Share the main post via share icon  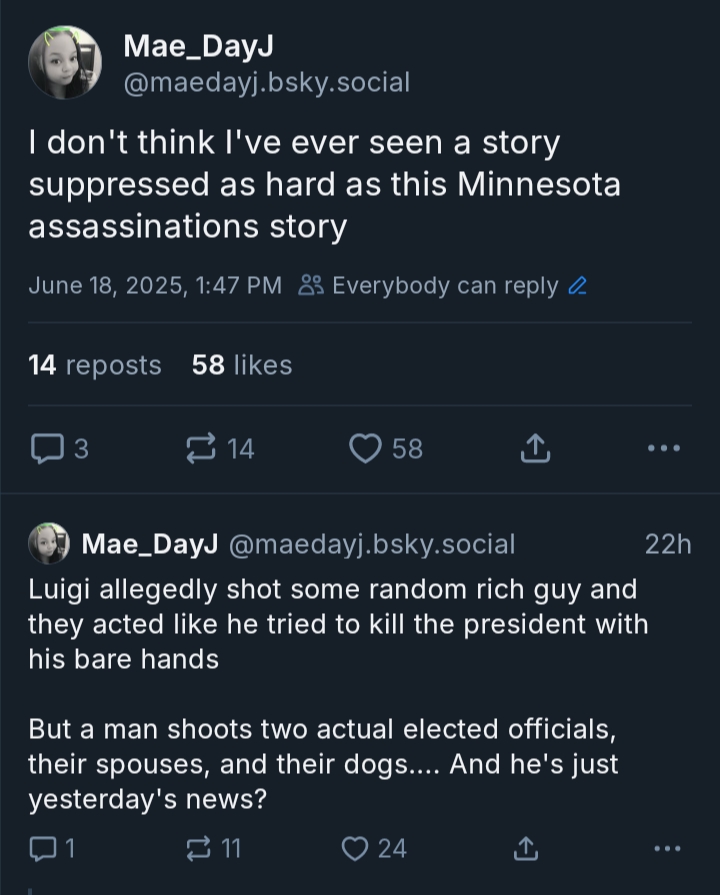click(x=535, y=449)
